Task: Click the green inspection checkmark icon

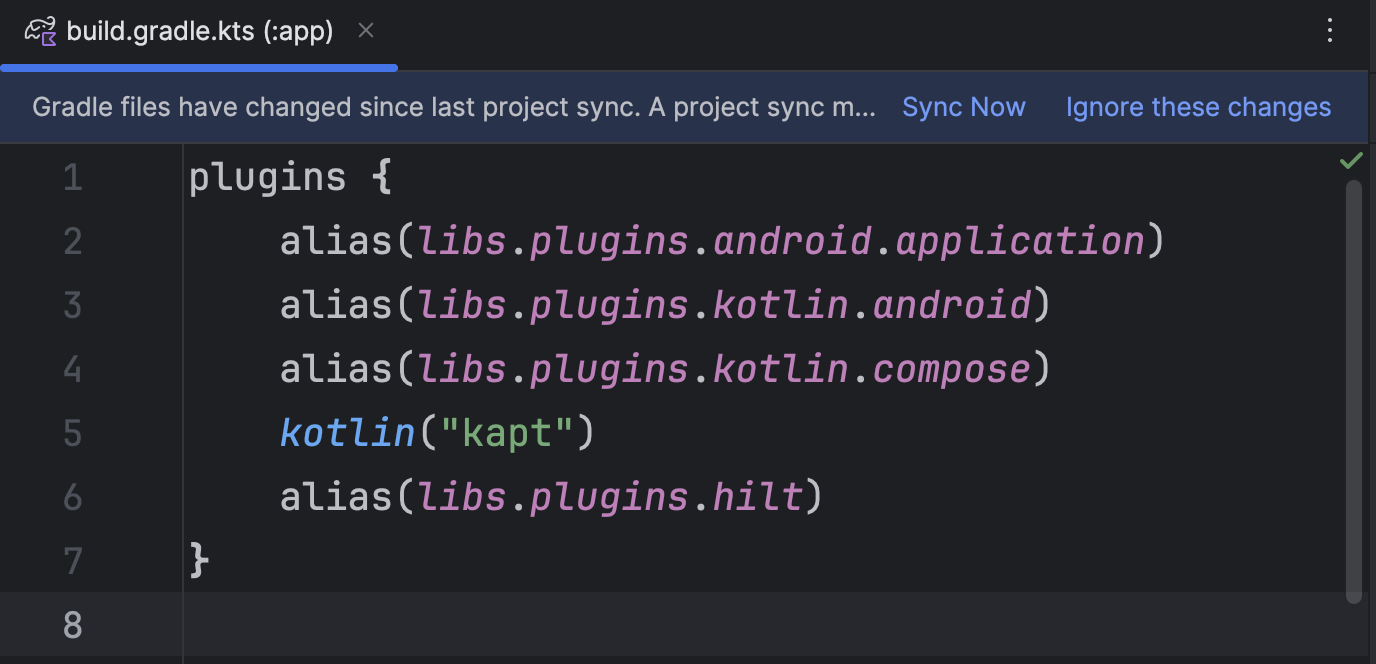Action: [x=1351, y=161]
